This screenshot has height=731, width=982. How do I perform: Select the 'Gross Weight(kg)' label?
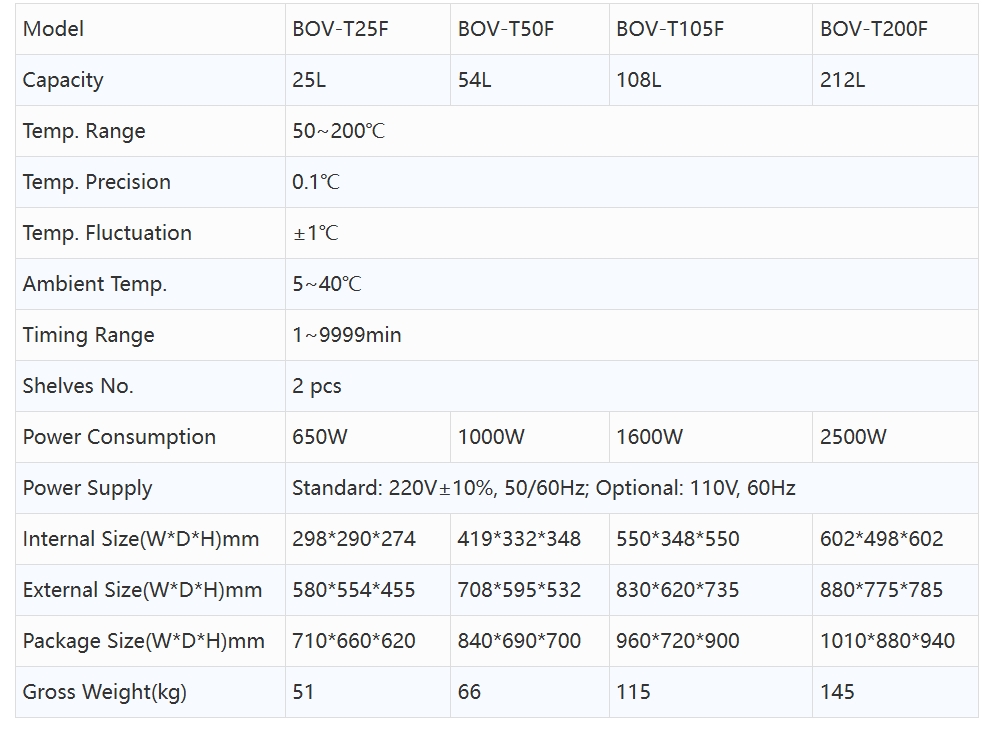pyautogui.click(x=105, y=692)
